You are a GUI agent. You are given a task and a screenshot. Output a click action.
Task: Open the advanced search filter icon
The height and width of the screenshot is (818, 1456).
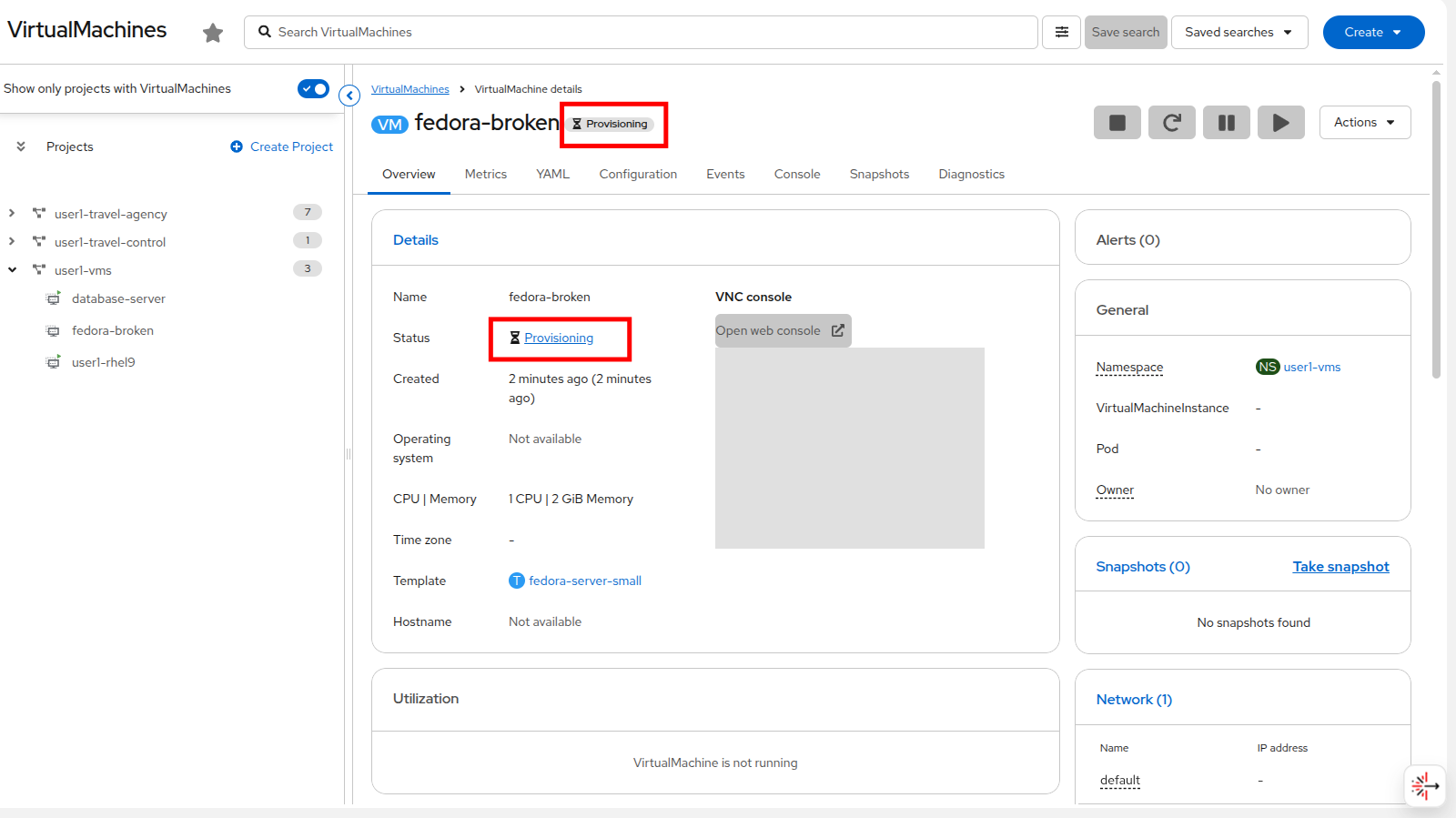tap(1061, 32)
